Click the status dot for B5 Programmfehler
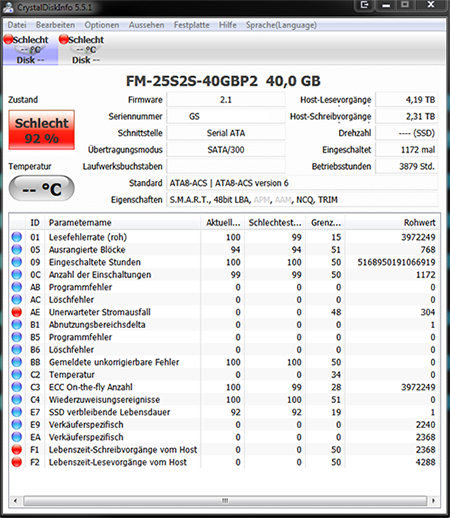Viewport: 450px width, 518px height. coord(17,337)
